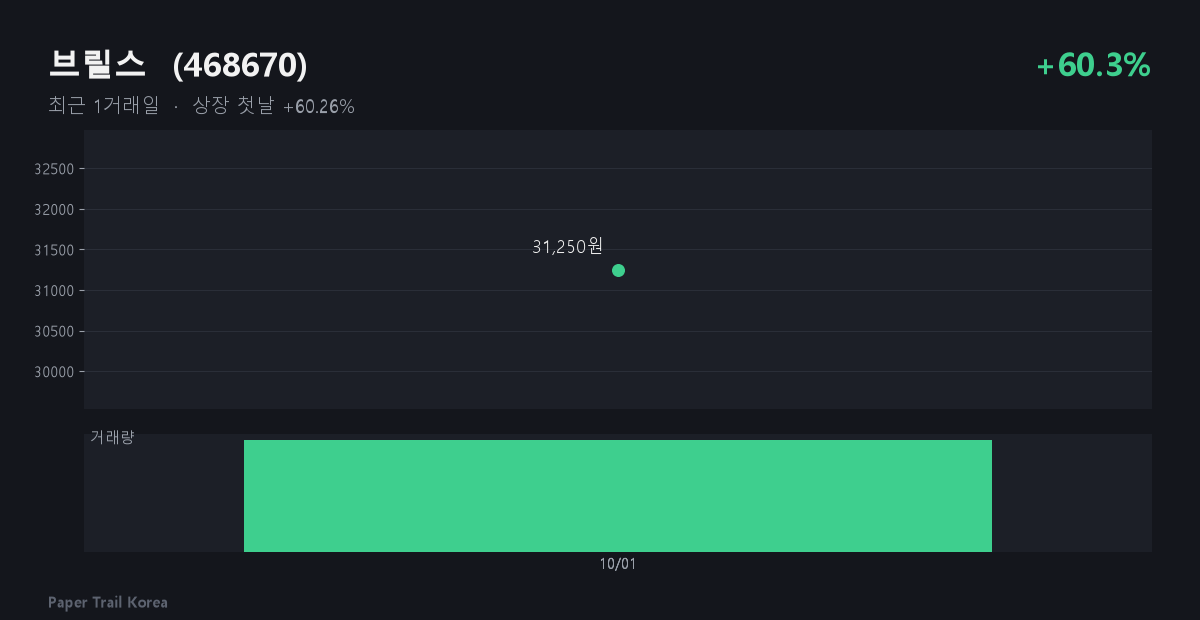Click the empty volume panel right of bar
The image size is (1200, 620).
pos(1072,493)
